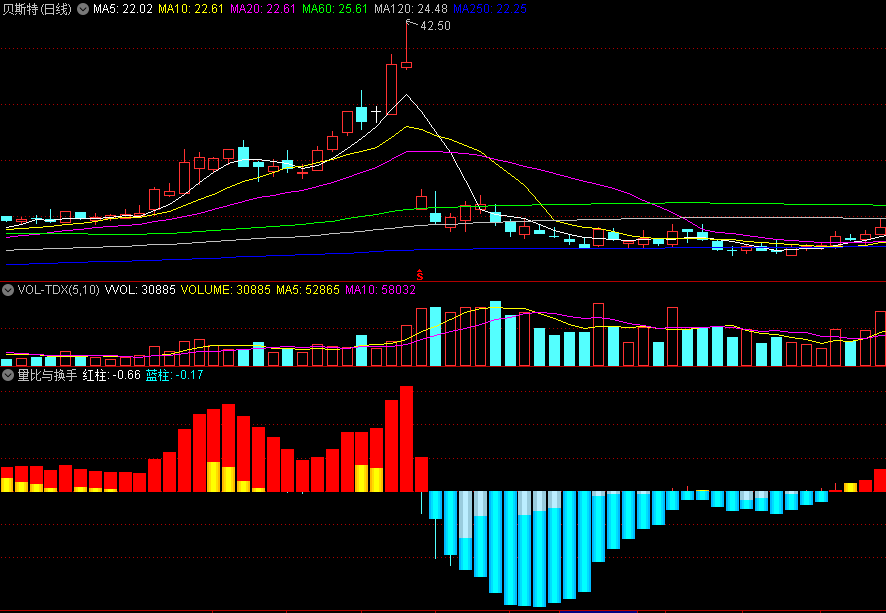Click the tallest red bar in 量比与换手 panel
The height and width of the screenshot is (613, 886).
pyautogui.click(x=406, y=439)
